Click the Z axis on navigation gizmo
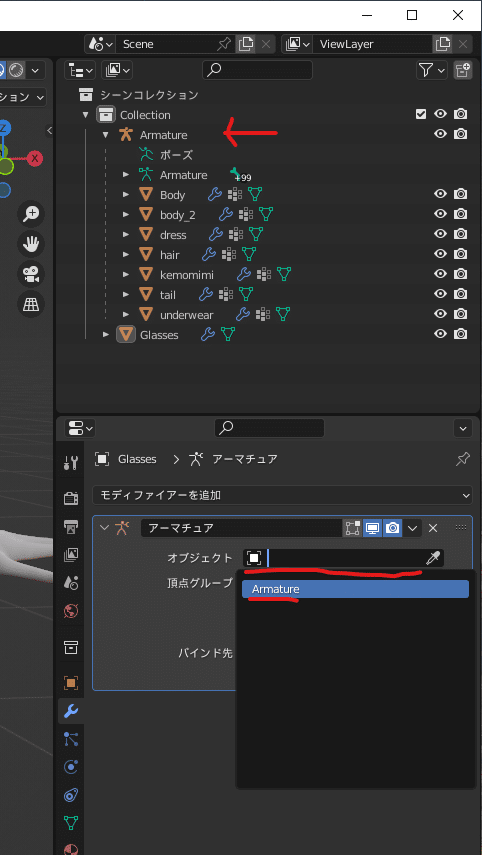Viewport: 482px width, 855px height. (x=4, y=129)
